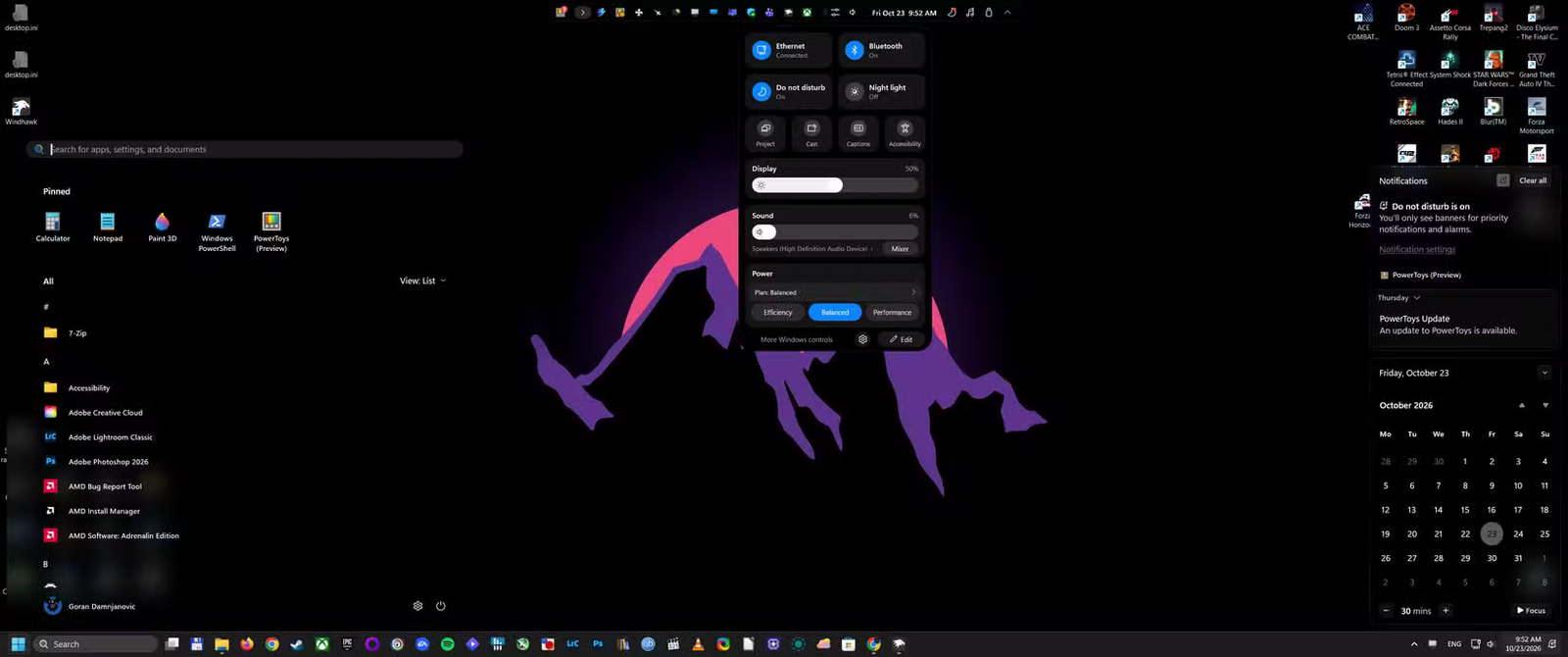Open Spotify from the taskbar
Viewport: 1568px width, 657px height.
(x=447, y=644)
